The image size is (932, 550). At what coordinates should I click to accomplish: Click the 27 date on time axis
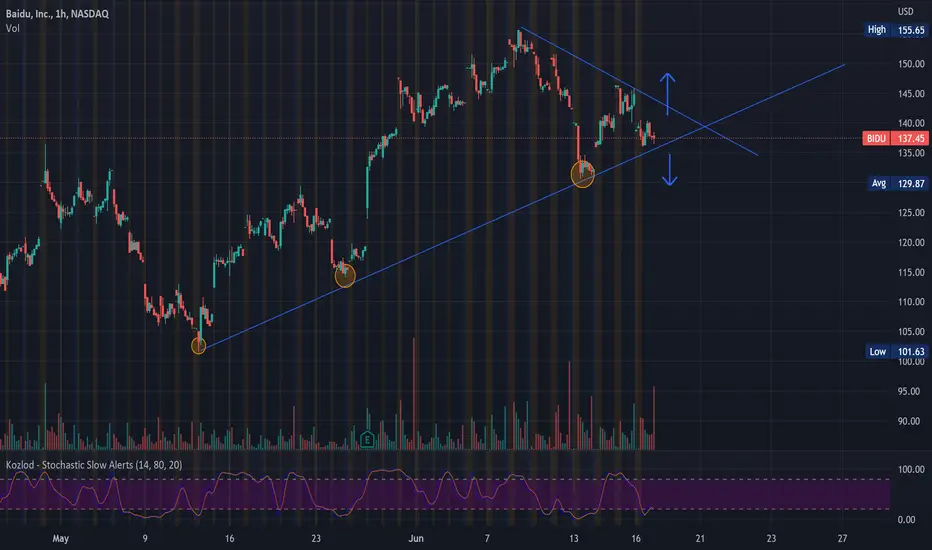(842, 539)
